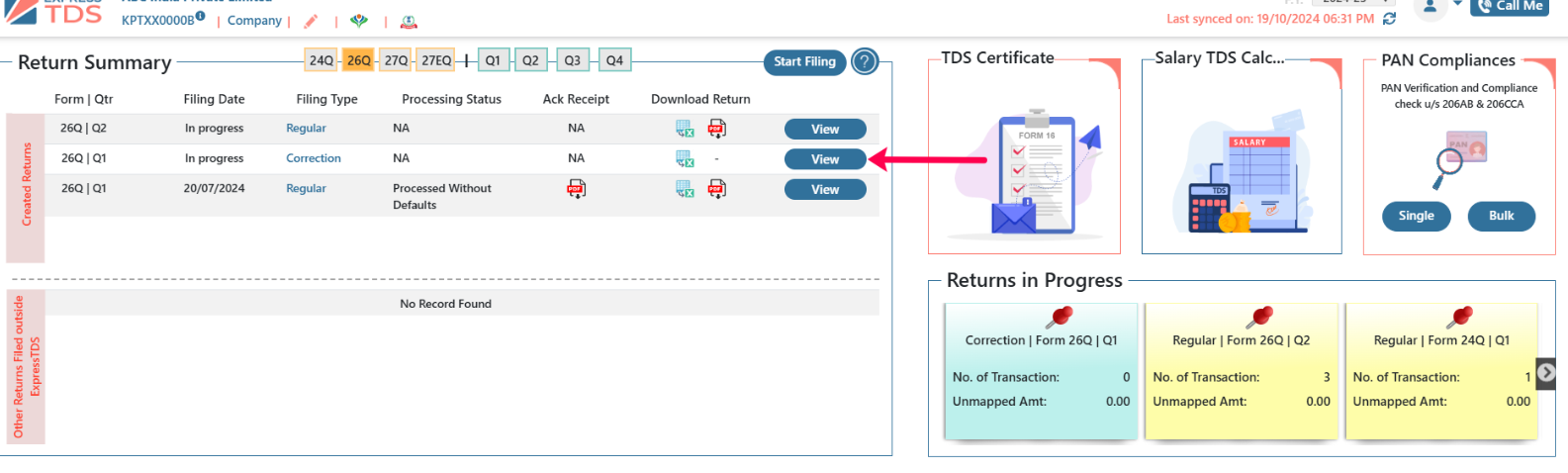
Task: Open the Regular Form 24Q Q1 sticky note
Action: 1441,372
